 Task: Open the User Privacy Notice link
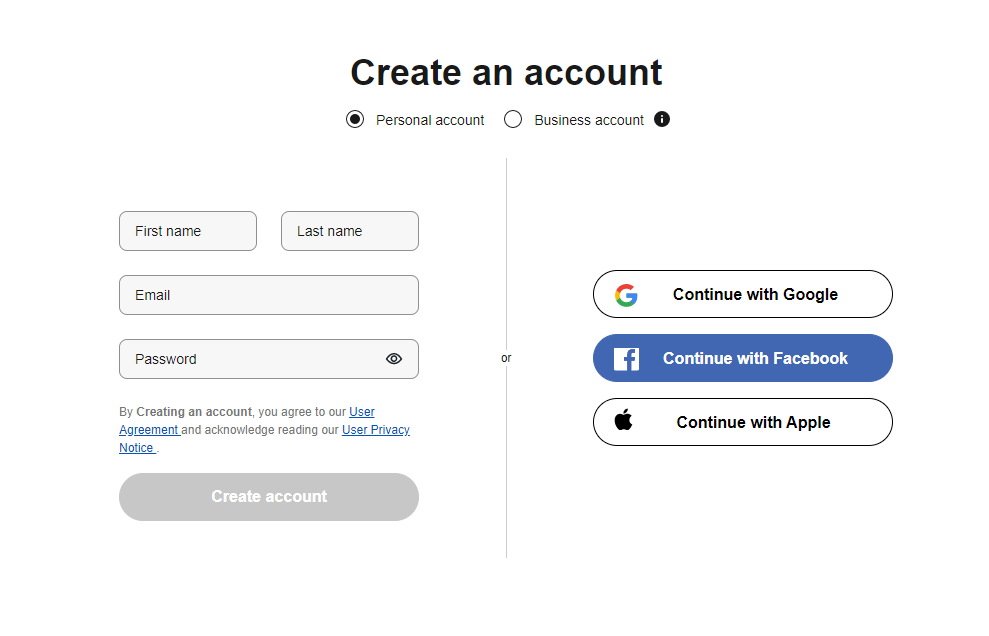(375, 430)
